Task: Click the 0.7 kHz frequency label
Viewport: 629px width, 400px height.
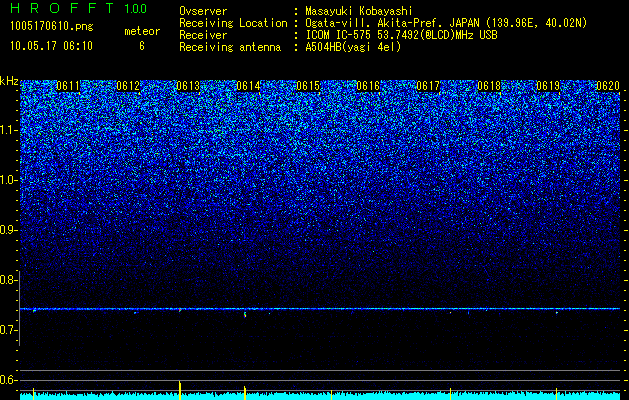Action: [x=8, y=330]
